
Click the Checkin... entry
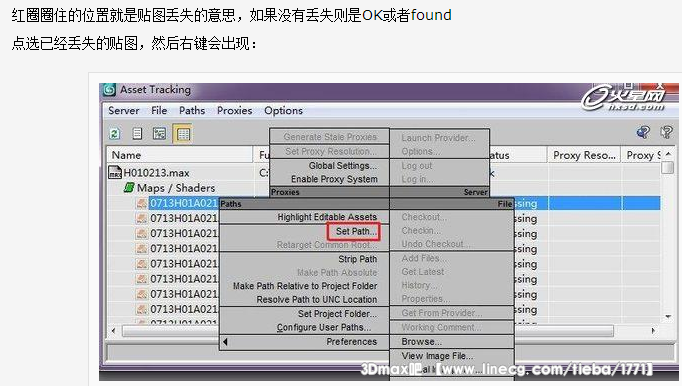click(x=421, y=230)
